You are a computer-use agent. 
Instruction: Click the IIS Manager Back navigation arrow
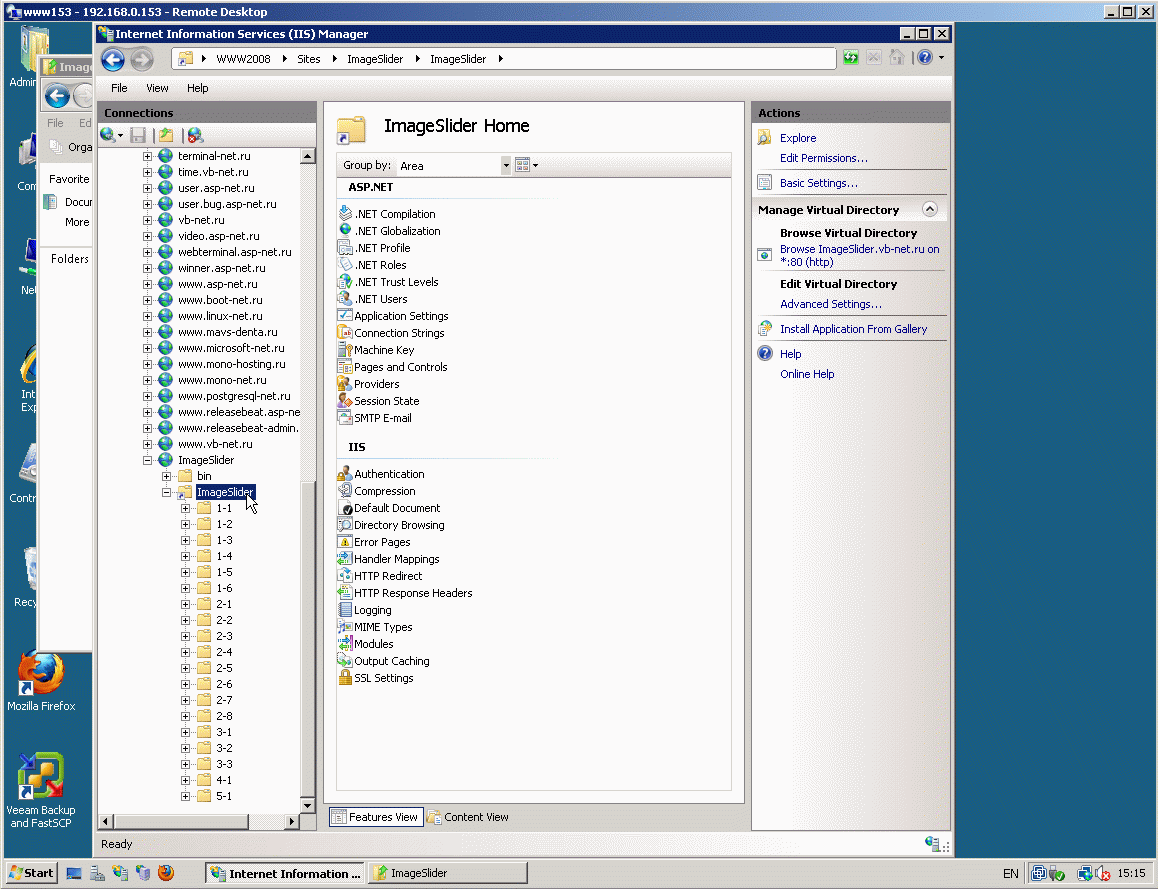coord(113,59)
